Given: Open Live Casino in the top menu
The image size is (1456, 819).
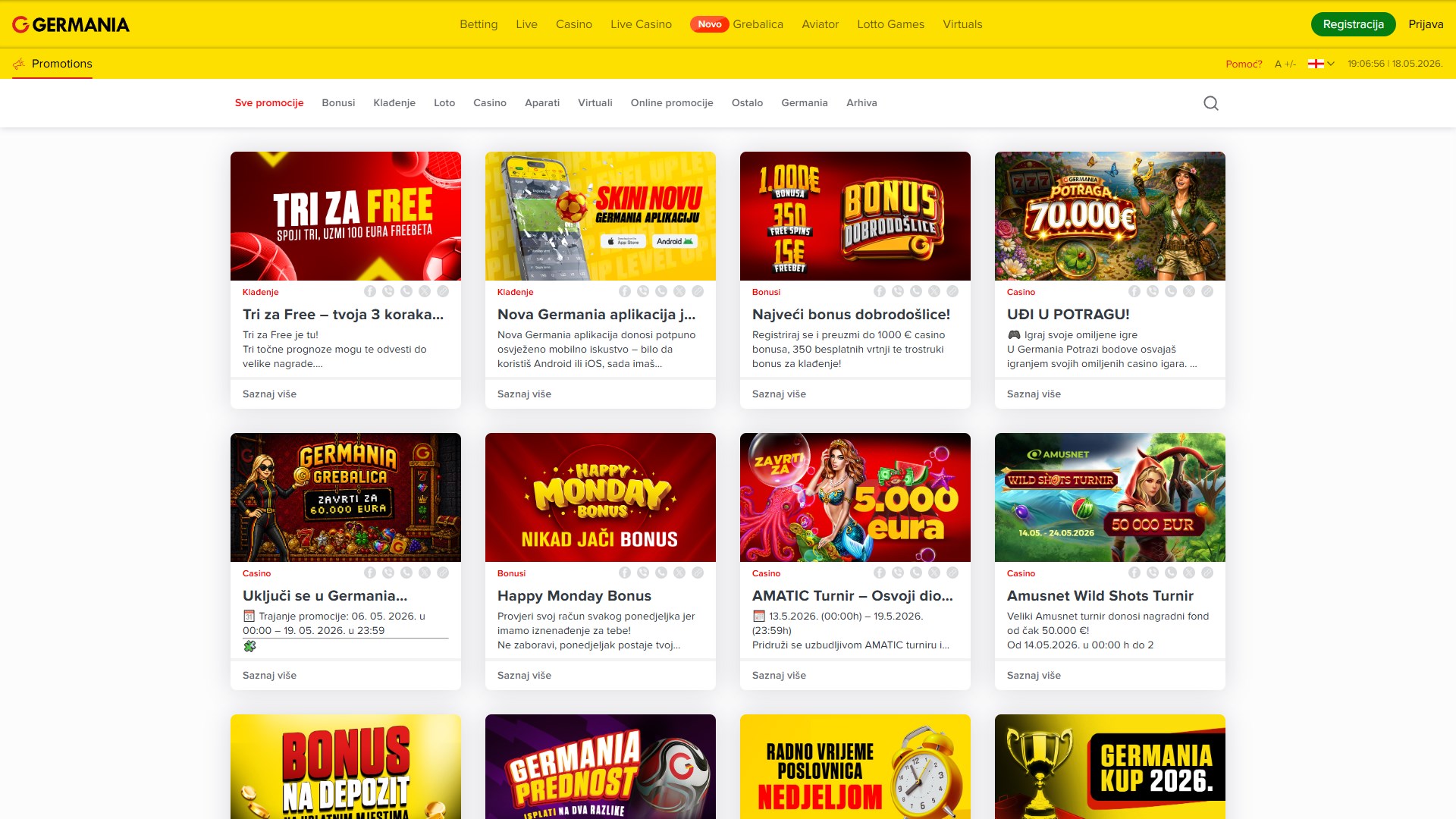Looking at the screenshot, I should 641,24.
